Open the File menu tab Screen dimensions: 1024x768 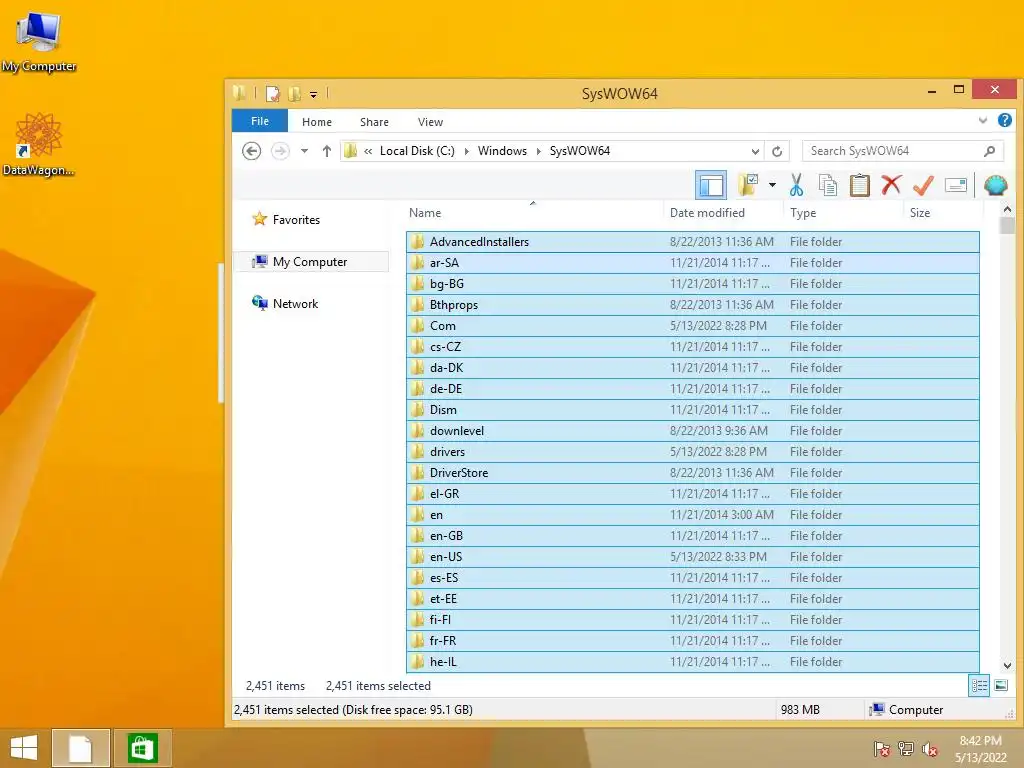tap(260, 121)
